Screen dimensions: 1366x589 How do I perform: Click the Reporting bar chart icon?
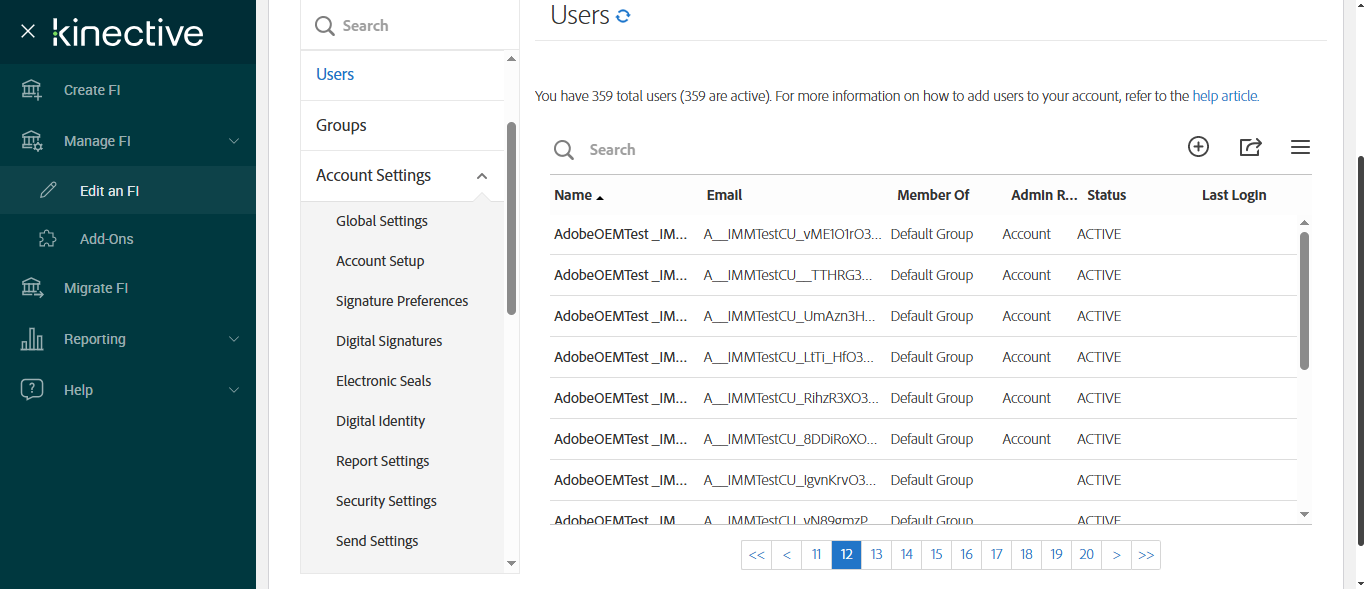click(32, 339)
